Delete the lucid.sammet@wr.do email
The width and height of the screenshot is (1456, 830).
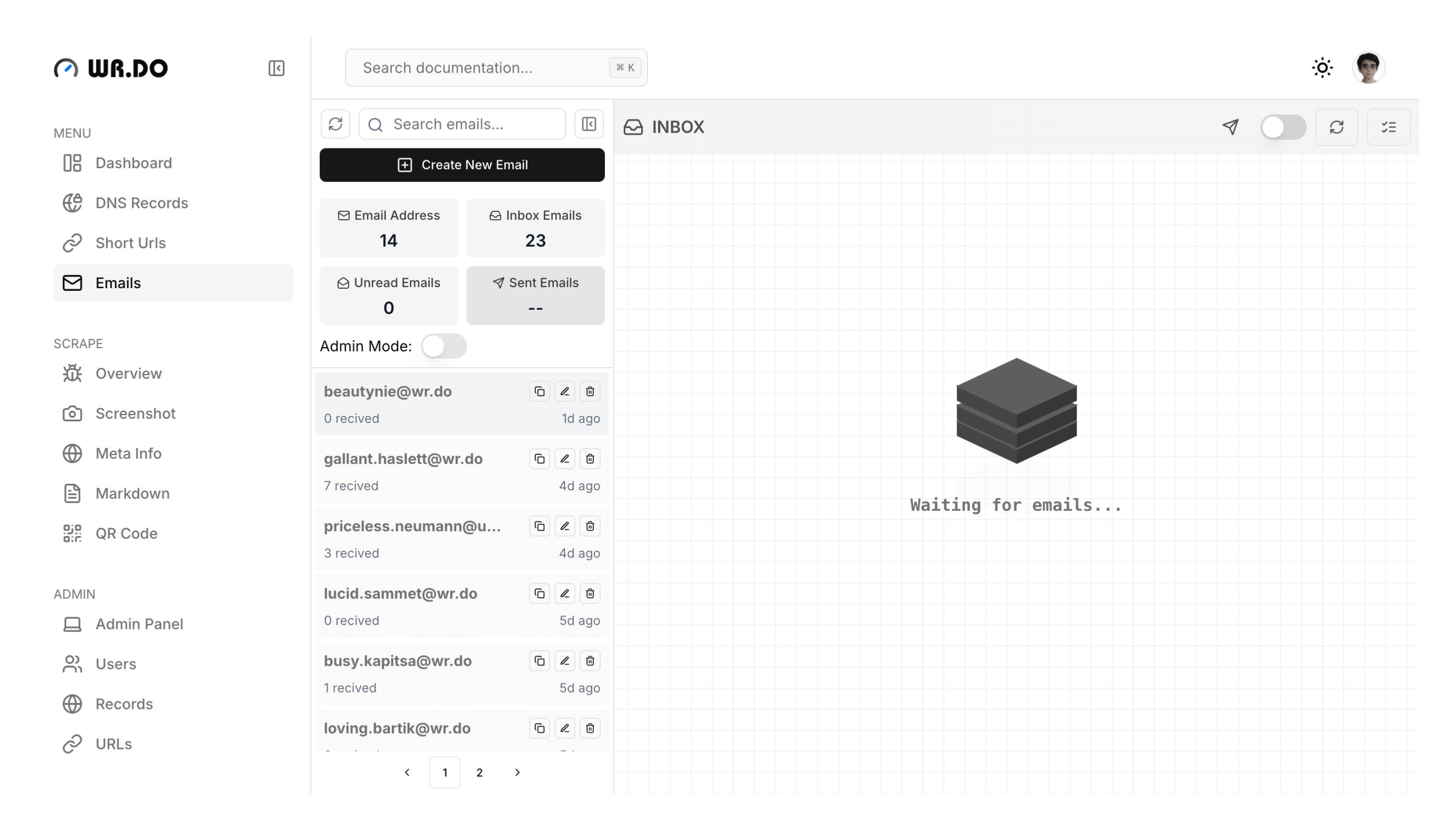tap(590, 593)
